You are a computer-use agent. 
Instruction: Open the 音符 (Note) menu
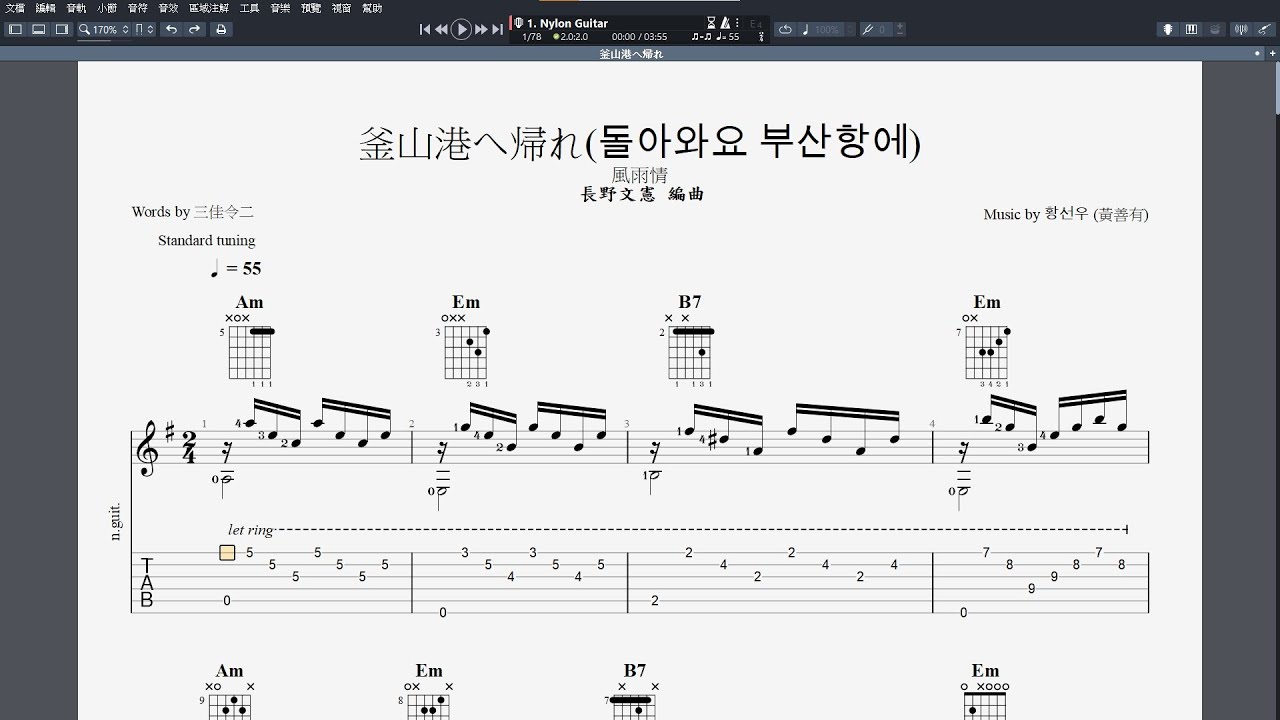point(138,7)
